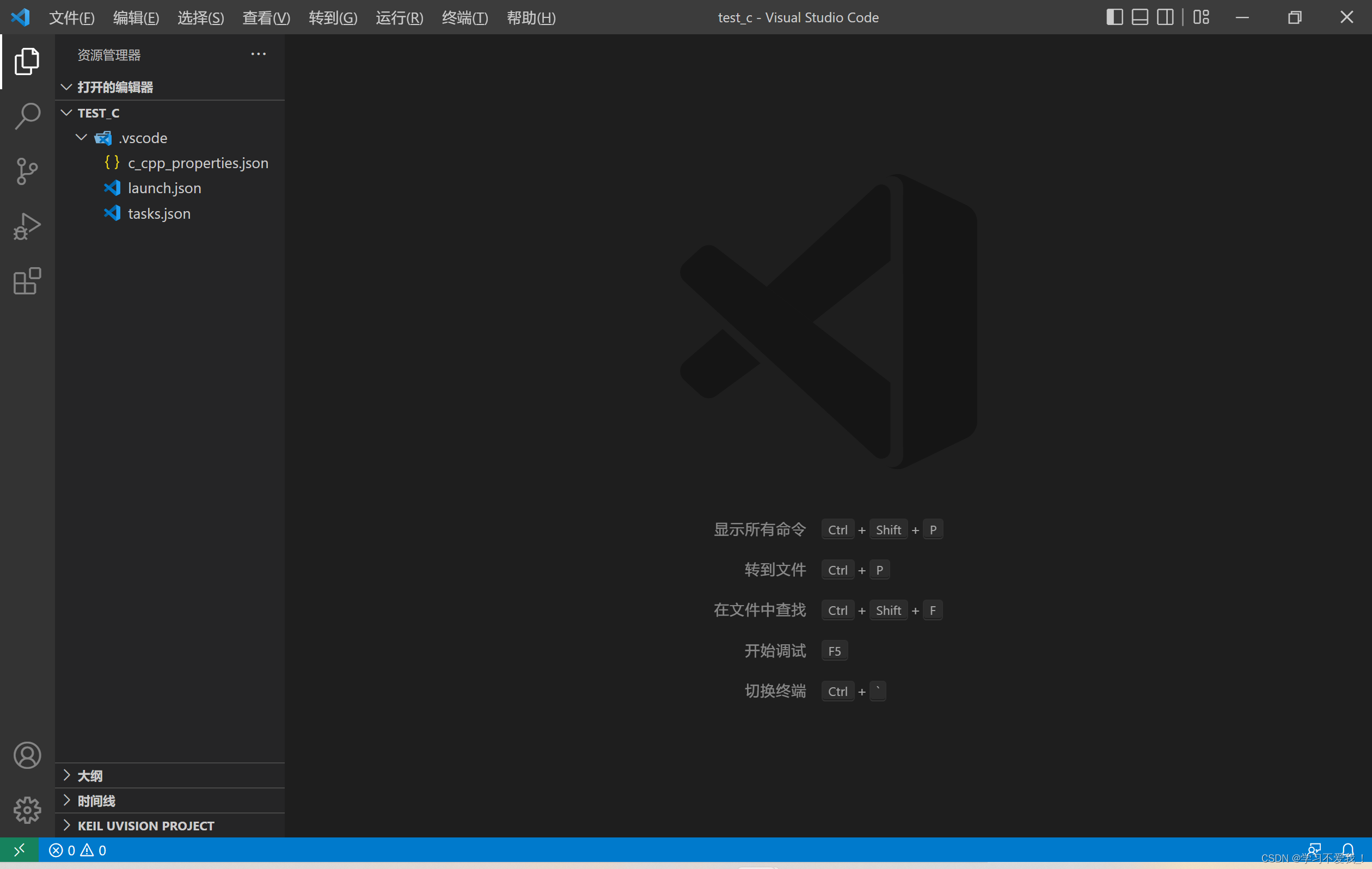Click the errors and warnings status
The image size is (1372, 869).
point(77,850)
